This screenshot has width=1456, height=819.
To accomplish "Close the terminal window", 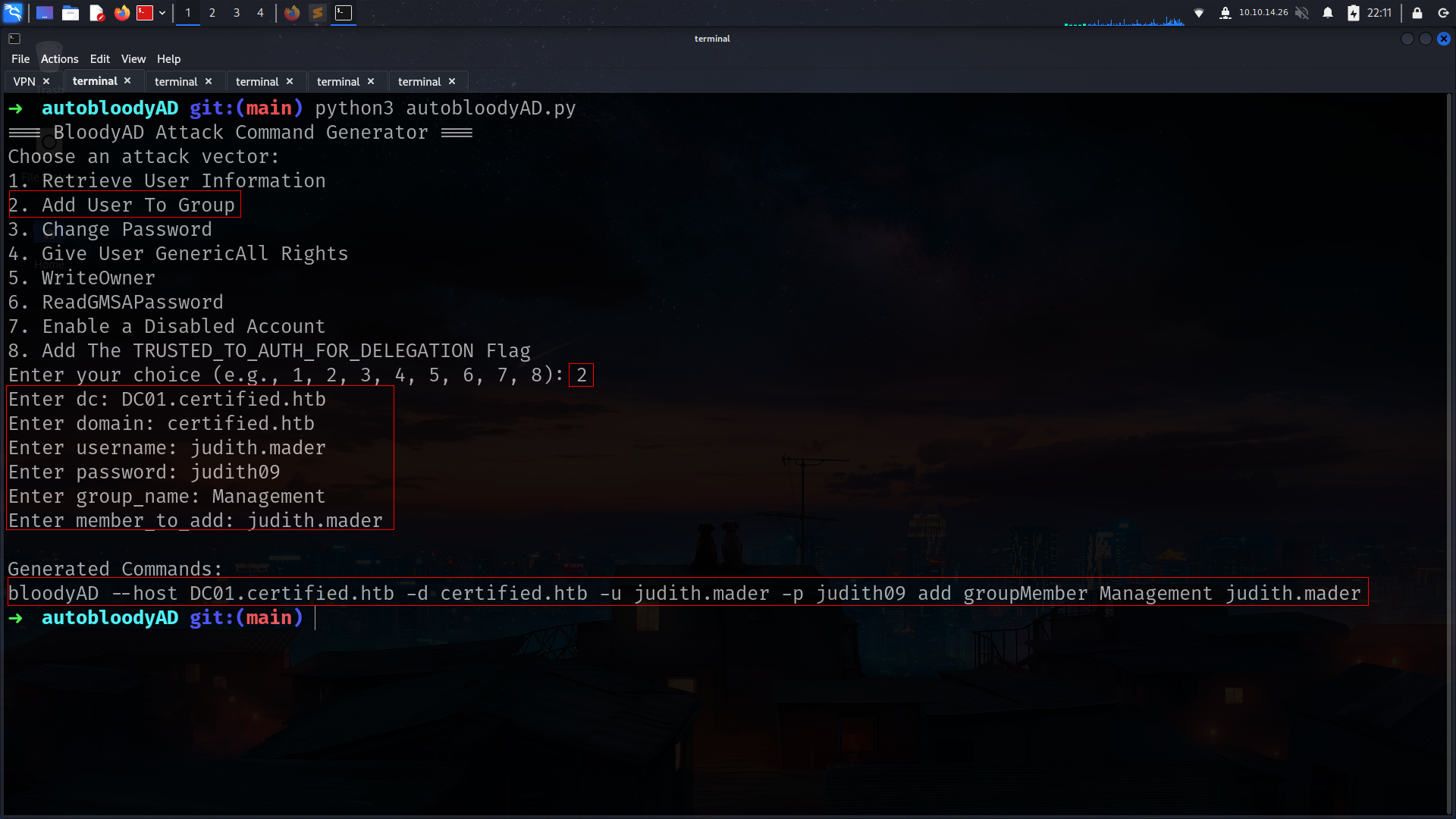I will pyautogui.click(x=1444, y=39).
